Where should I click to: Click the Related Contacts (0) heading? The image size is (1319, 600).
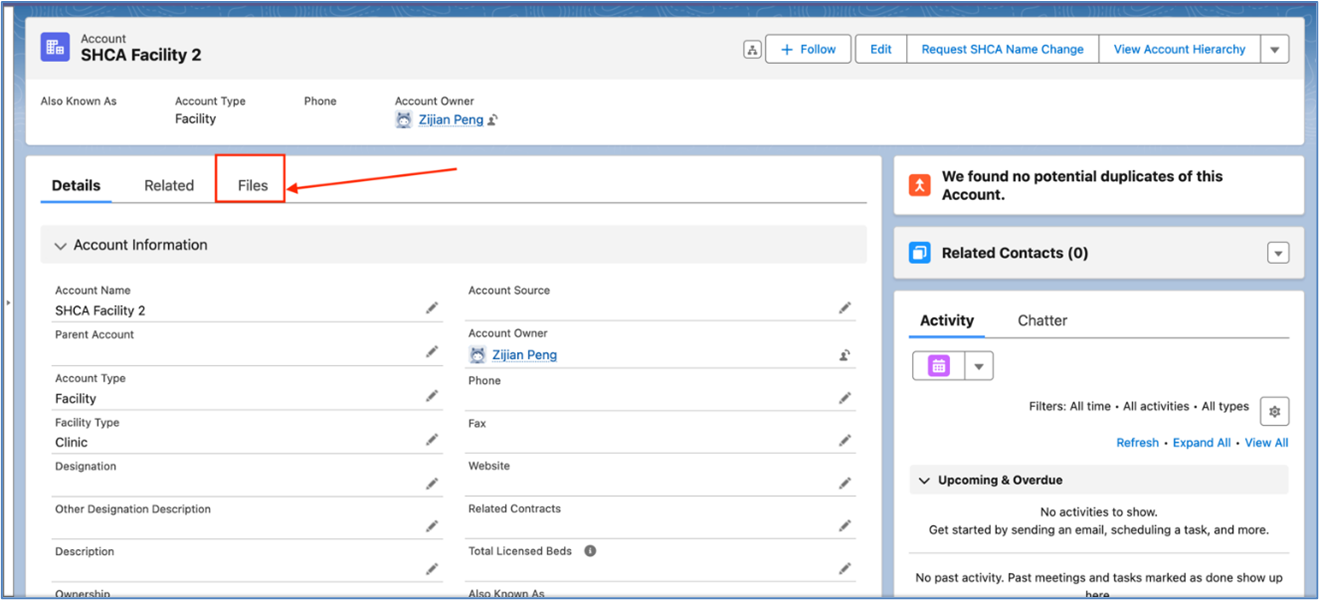[1014, 253]
